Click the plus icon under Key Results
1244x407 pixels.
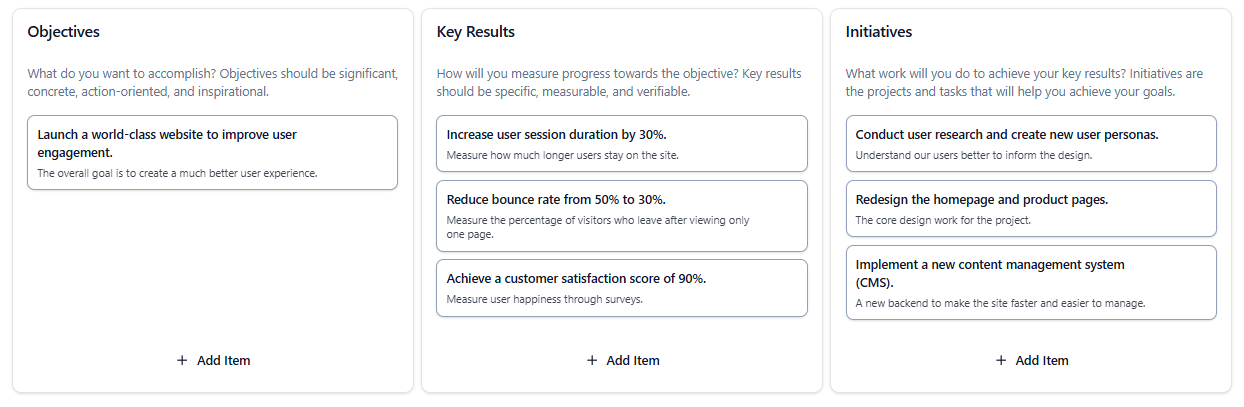(x=592, y=360)
